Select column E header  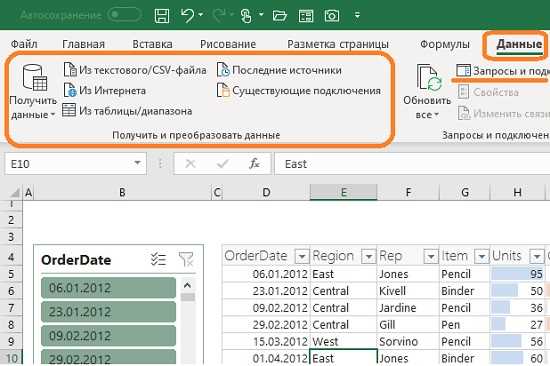coord(343,192)
